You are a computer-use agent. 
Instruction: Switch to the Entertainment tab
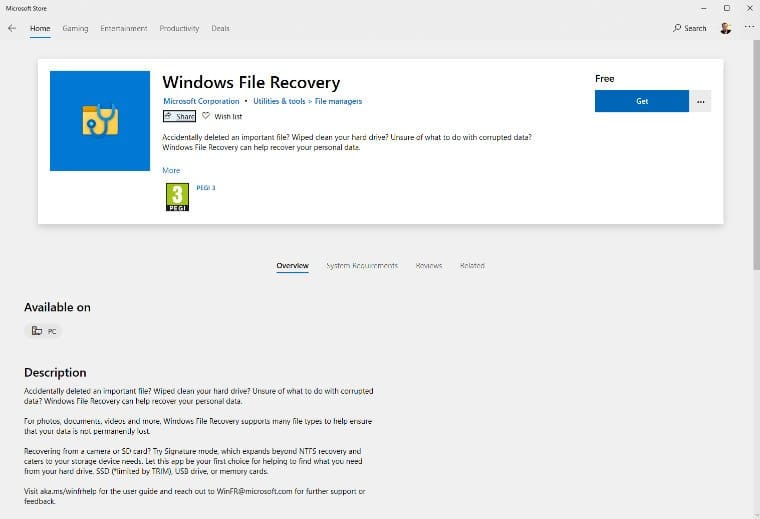pos(124,28)
